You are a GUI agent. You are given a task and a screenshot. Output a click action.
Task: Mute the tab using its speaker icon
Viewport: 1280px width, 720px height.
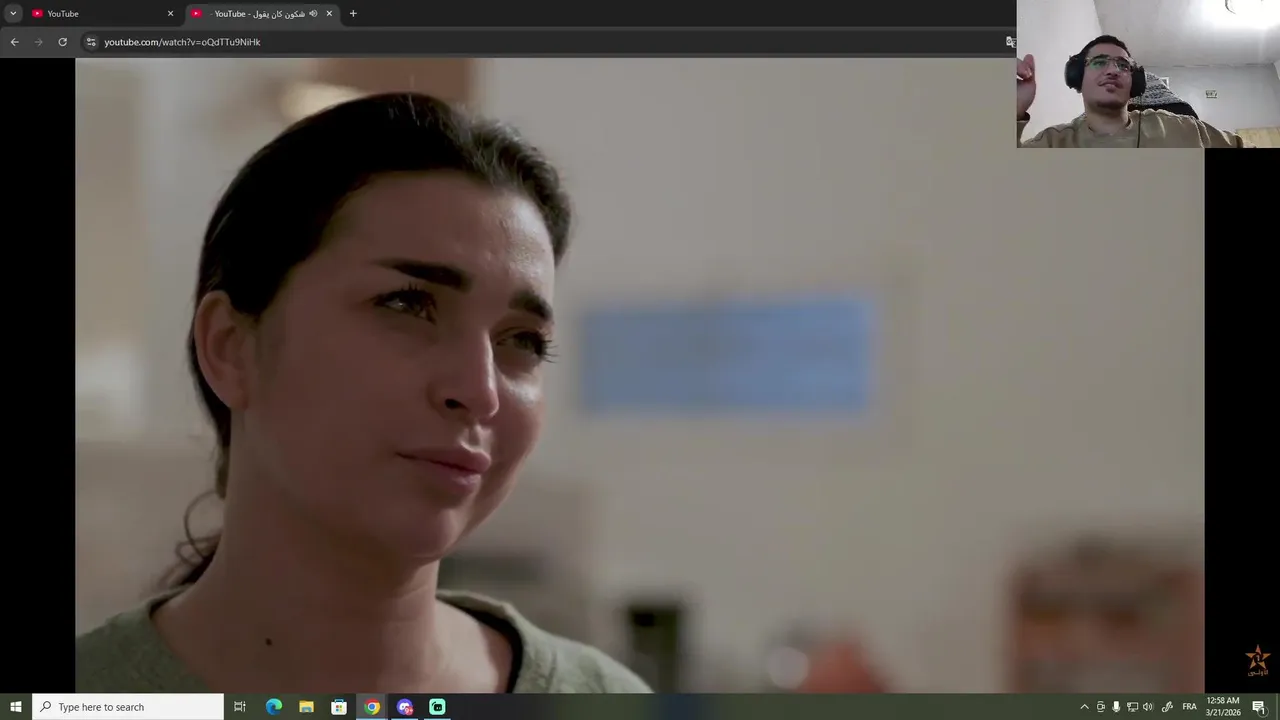pyautogui.click(x=313, y=14)
